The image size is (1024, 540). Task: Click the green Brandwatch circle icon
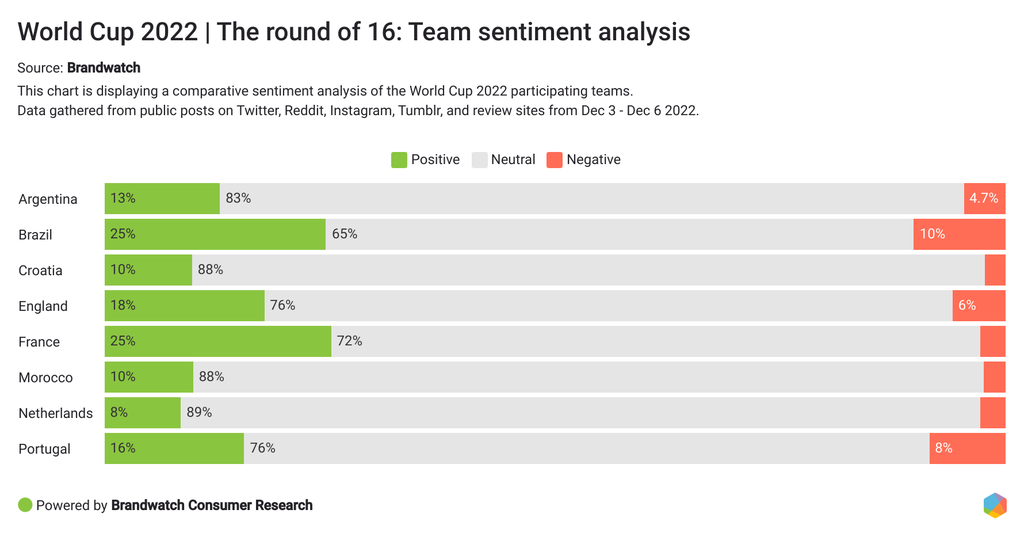point(26,505)
